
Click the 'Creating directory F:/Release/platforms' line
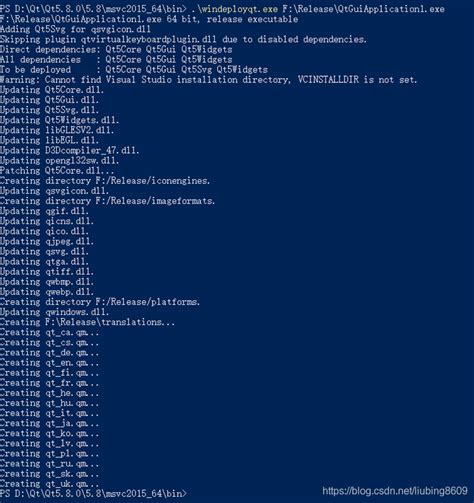pyautogui.click(x=100, y=302)
